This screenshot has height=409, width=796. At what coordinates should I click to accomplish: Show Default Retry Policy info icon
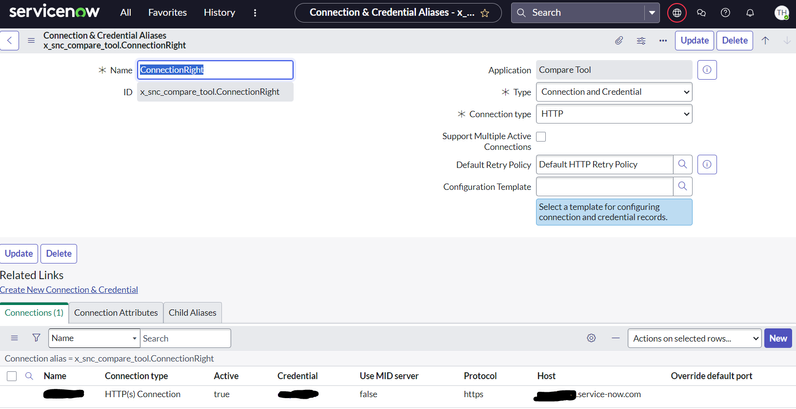click(707, 164)
